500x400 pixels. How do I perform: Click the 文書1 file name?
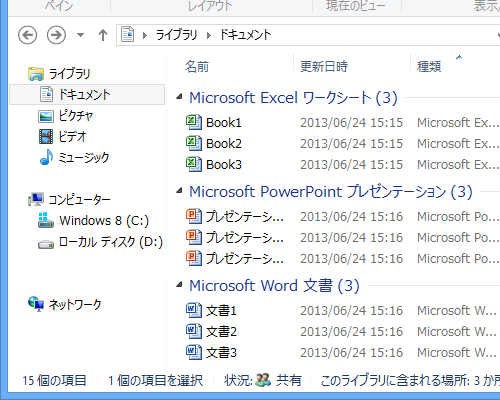[221, 311]
